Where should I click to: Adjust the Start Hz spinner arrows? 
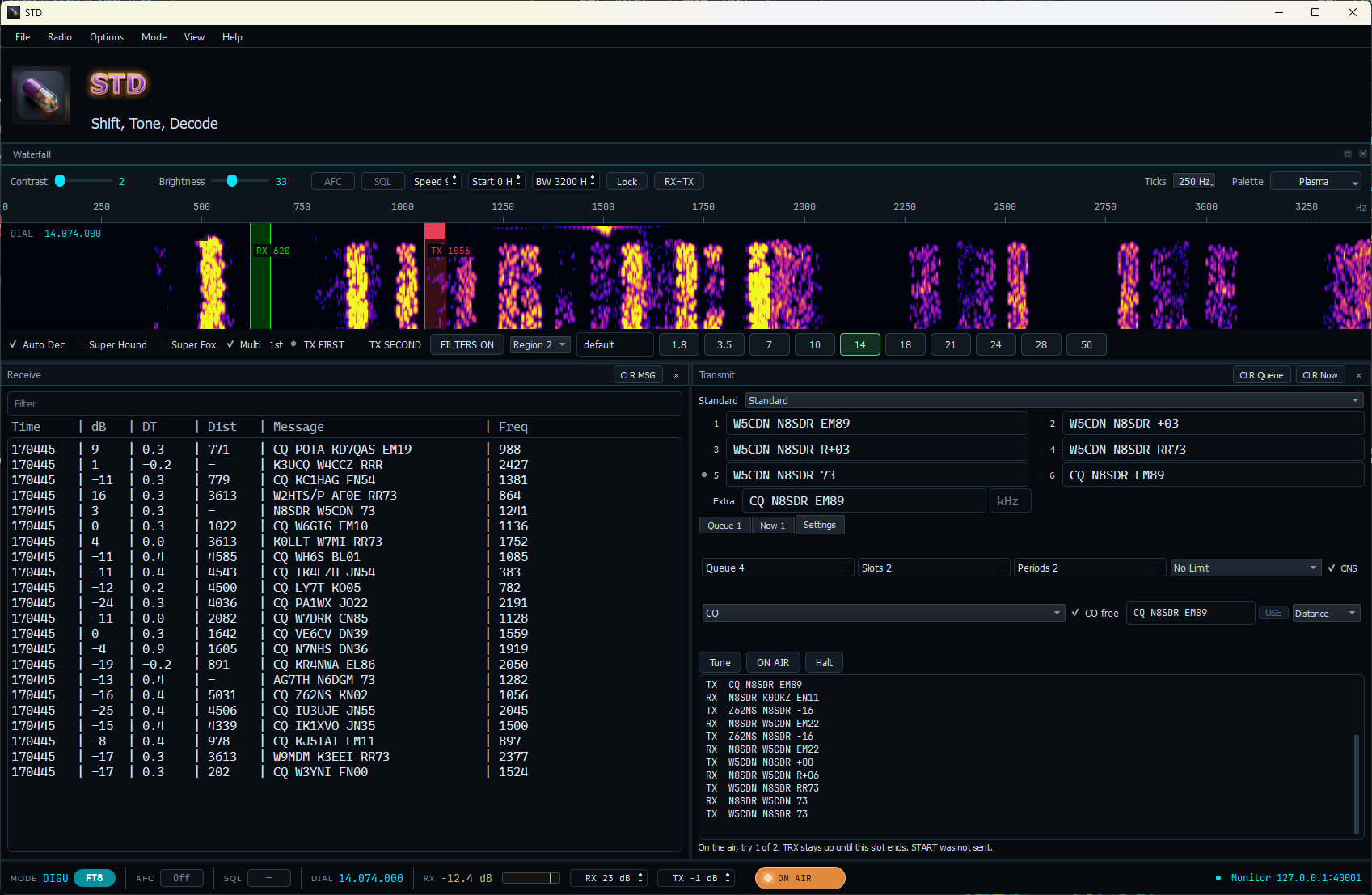(x=518, y=181)
